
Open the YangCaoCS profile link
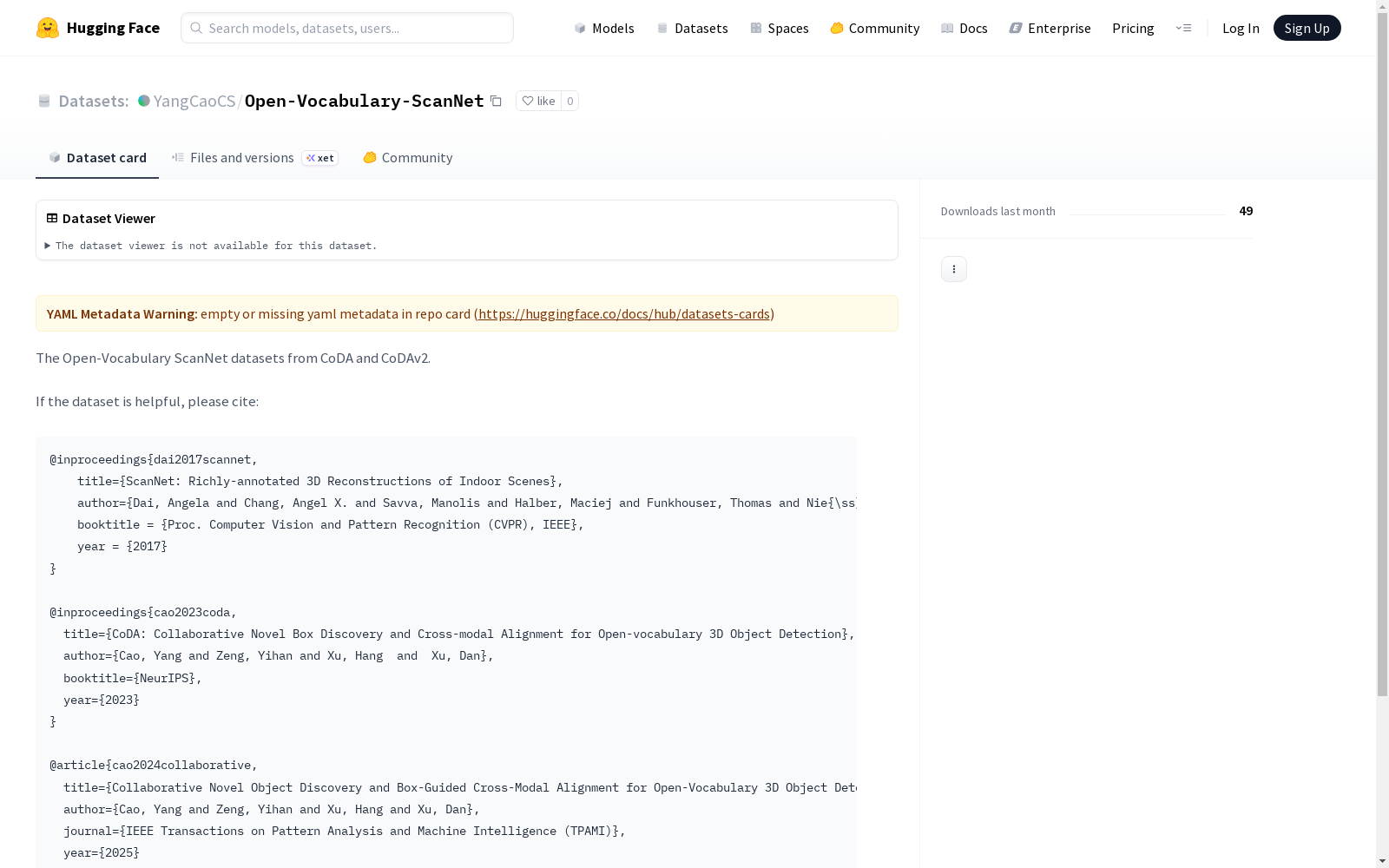pos(194,101)
